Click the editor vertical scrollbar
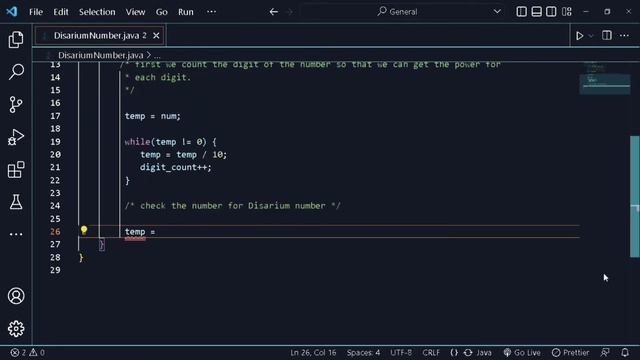Screen dimensions: 640x360 point(635,196)
